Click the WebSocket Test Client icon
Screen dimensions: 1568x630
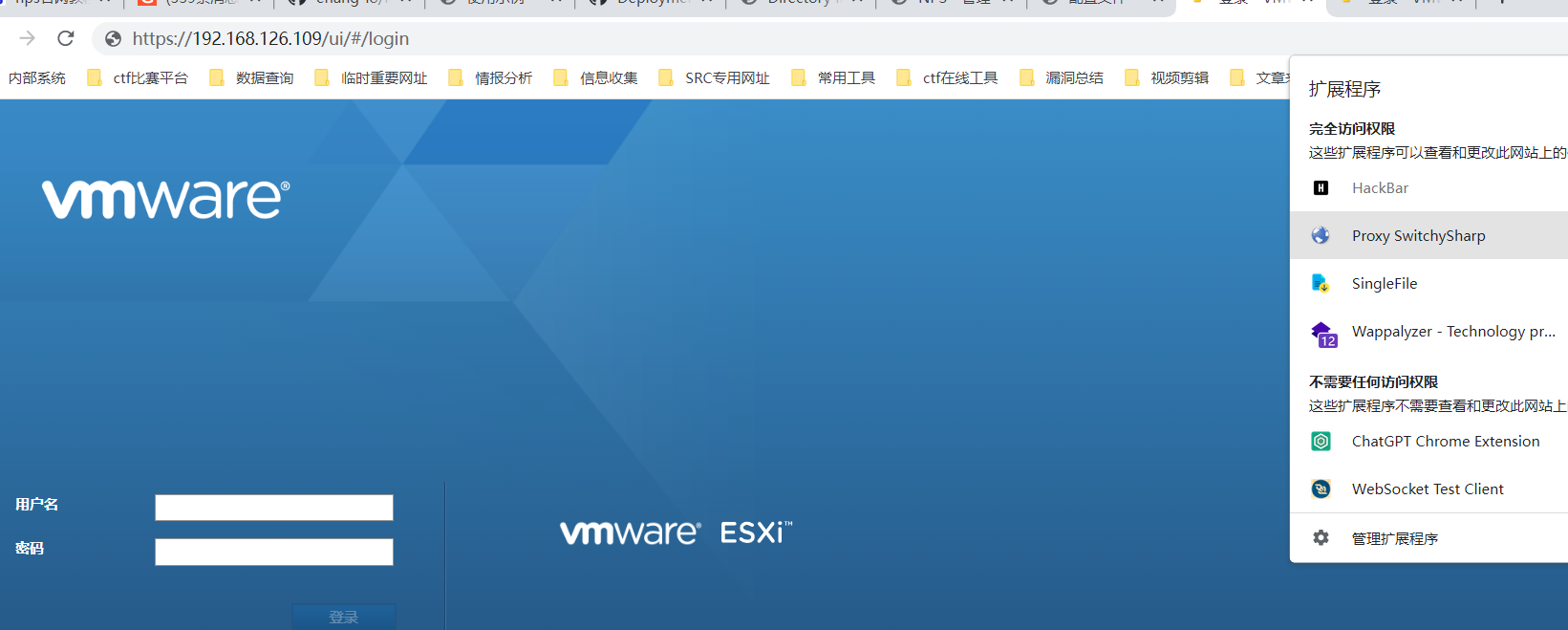tap(1321, 489)
